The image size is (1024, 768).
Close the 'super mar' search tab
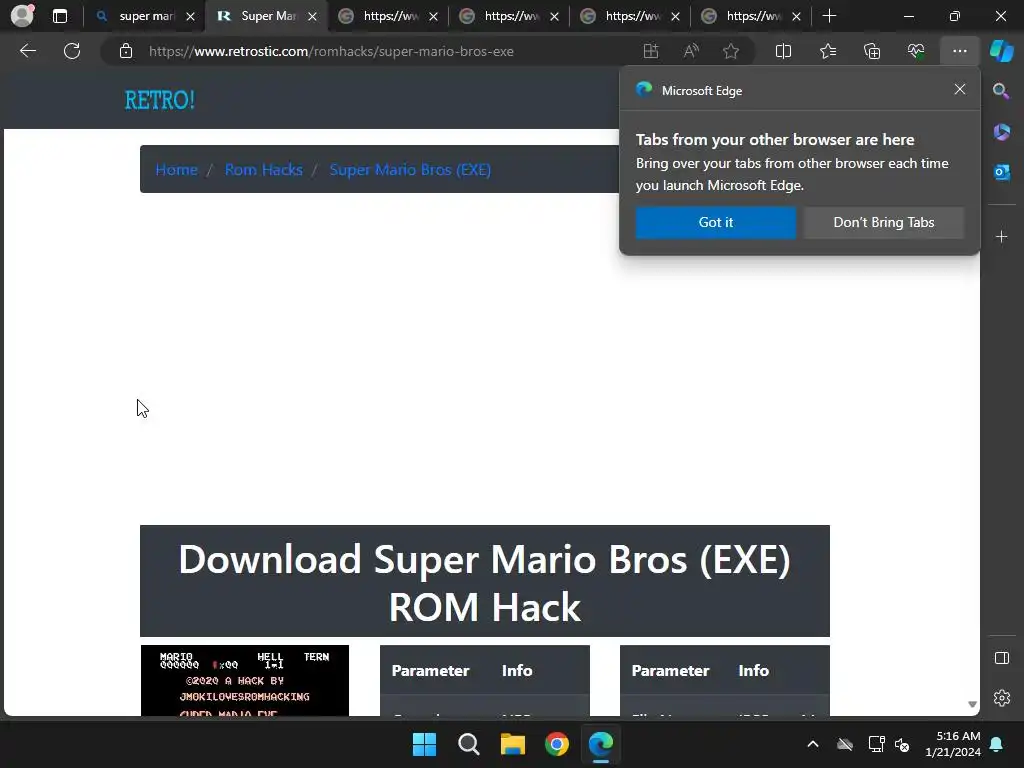point(190,16)
